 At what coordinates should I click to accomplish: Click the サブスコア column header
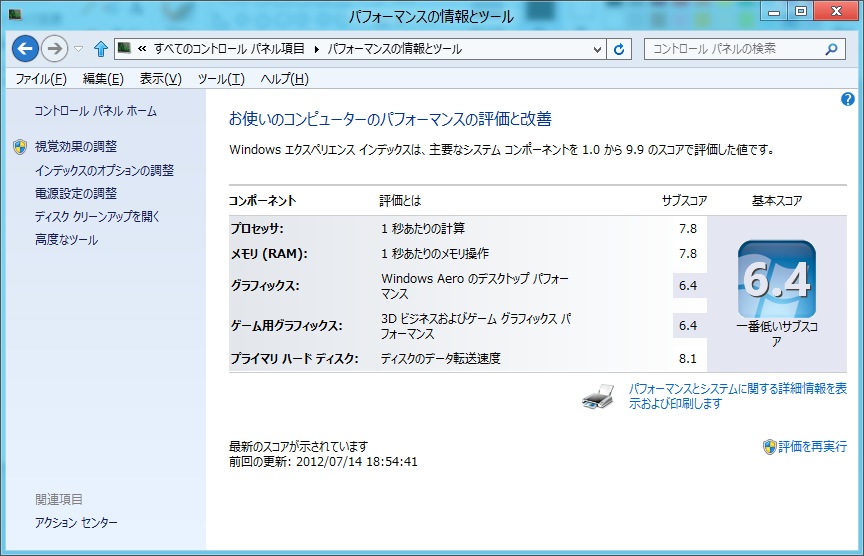click(684, 201)
